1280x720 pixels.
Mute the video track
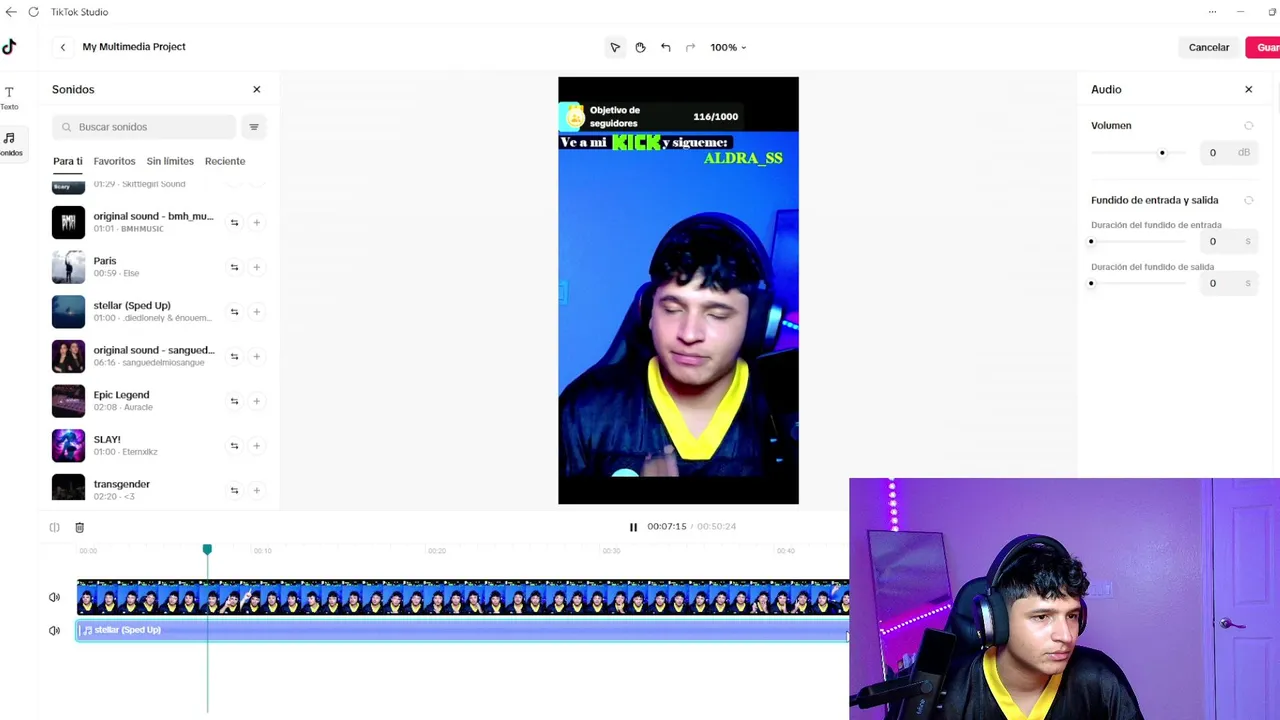[54, 598]
